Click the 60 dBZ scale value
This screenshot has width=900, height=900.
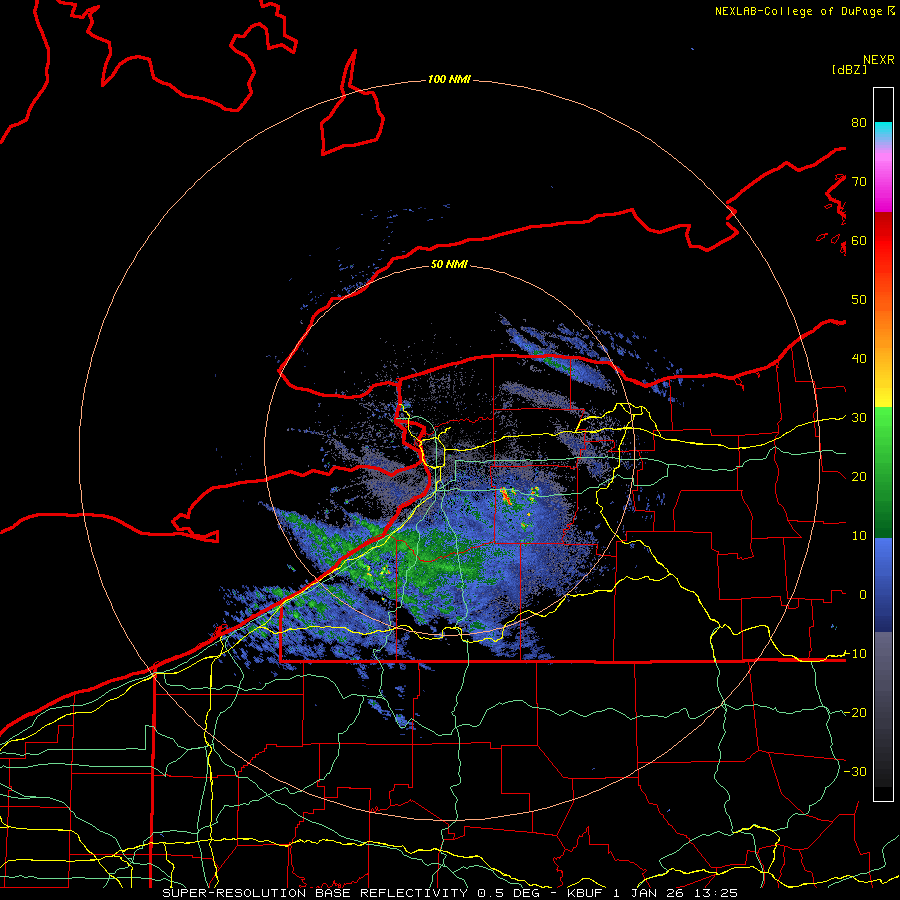(x=859, y=240)
